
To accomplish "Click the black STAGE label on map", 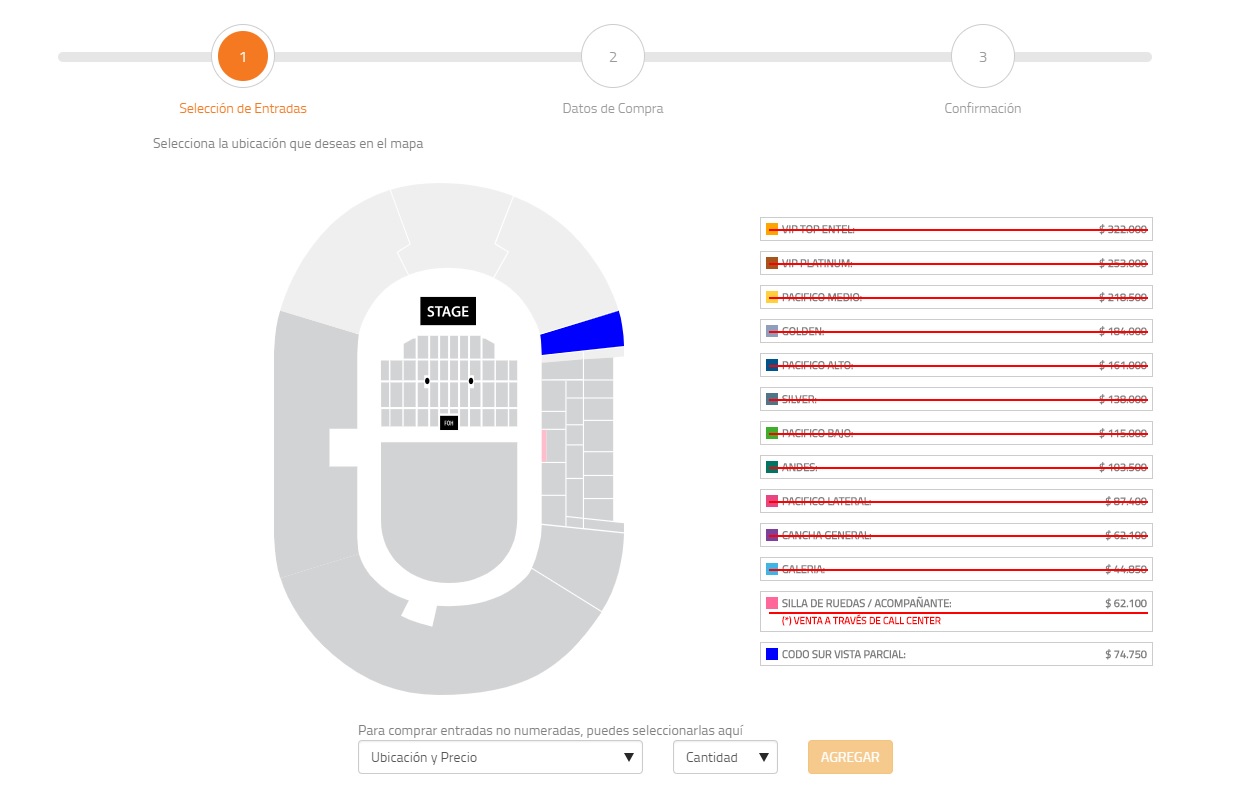I will pyautogui.click(x=447, y=311).
